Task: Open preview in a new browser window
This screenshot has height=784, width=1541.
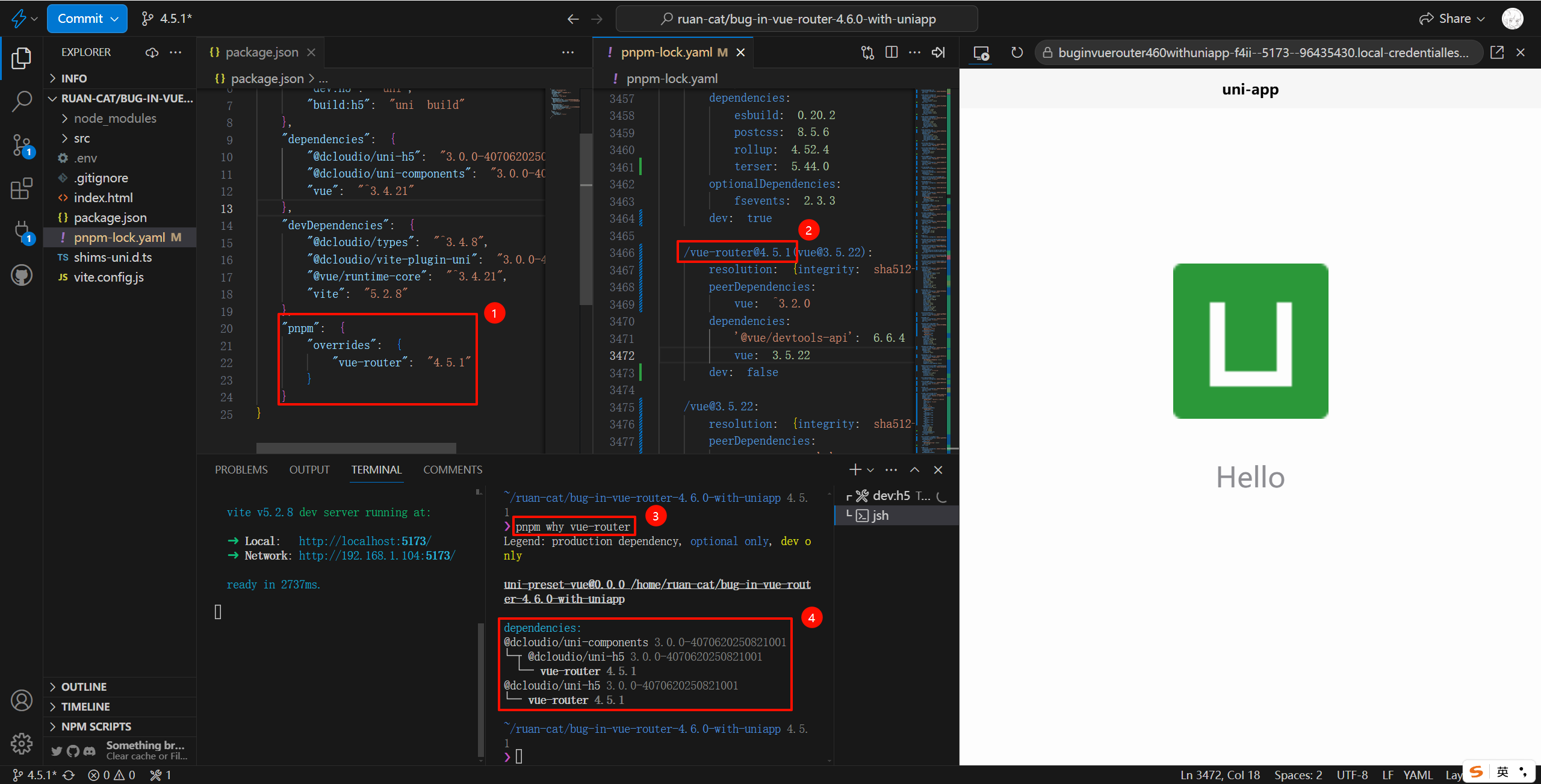Action: tap(1497, 52)
